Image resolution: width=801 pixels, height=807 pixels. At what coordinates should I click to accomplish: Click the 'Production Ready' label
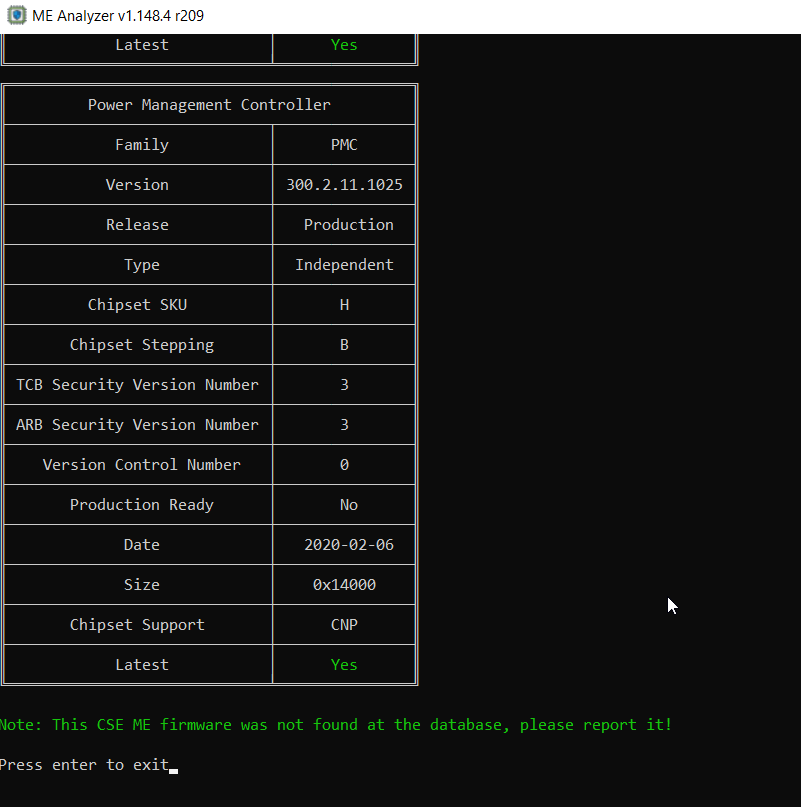(142, 505)
